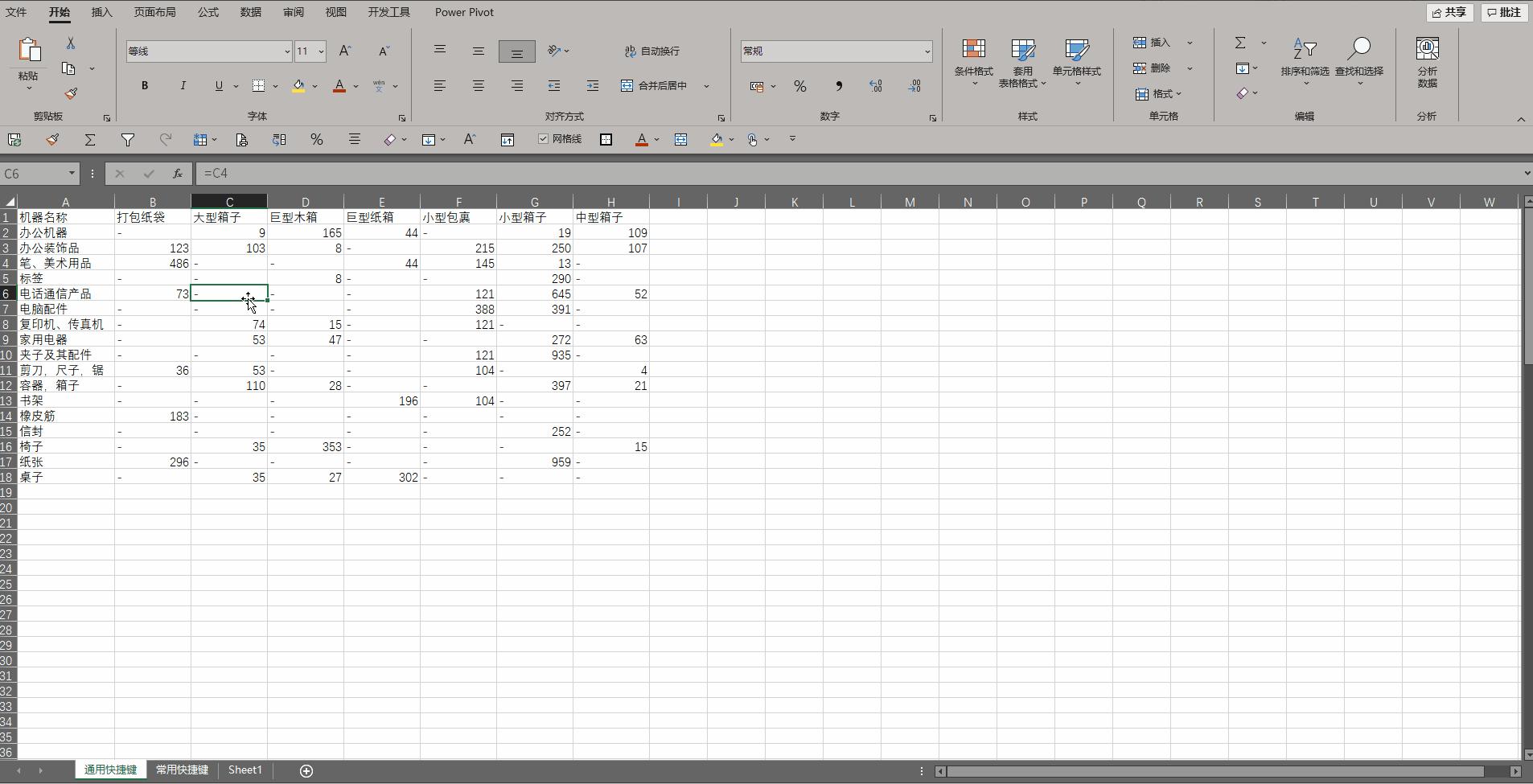This screenshot has height=784, width=1533.
Task: Switch to the 插入 ribbon tab
Action: coord(101,12)
